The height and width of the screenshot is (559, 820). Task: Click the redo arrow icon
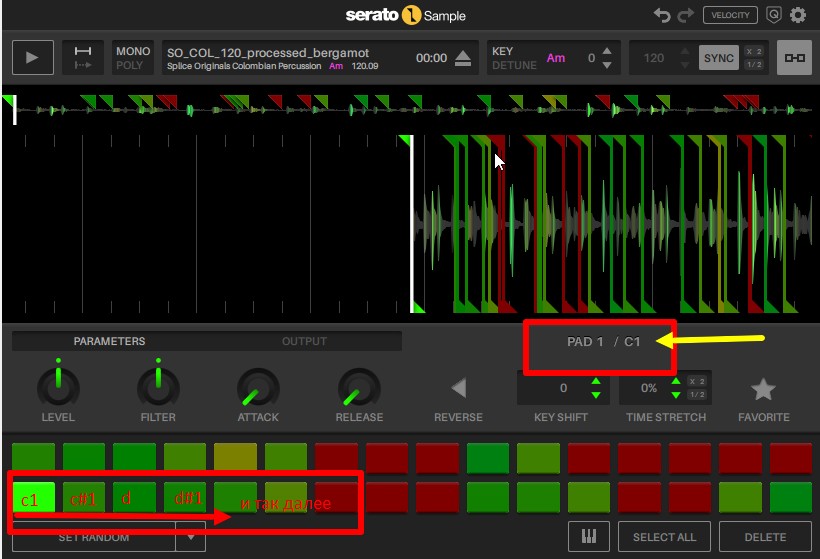[x=685, y=15]
